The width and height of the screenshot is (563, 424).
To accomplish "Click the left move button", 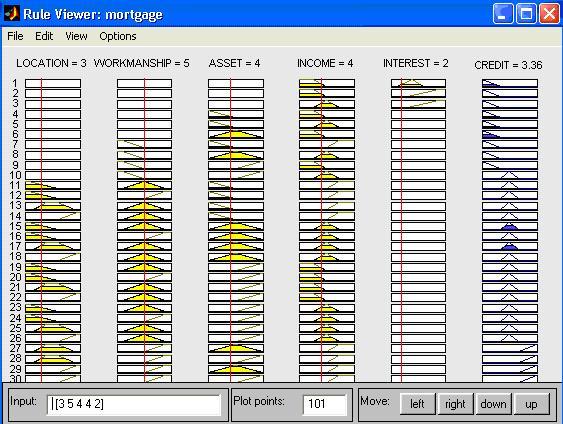I will click(417, 404).
